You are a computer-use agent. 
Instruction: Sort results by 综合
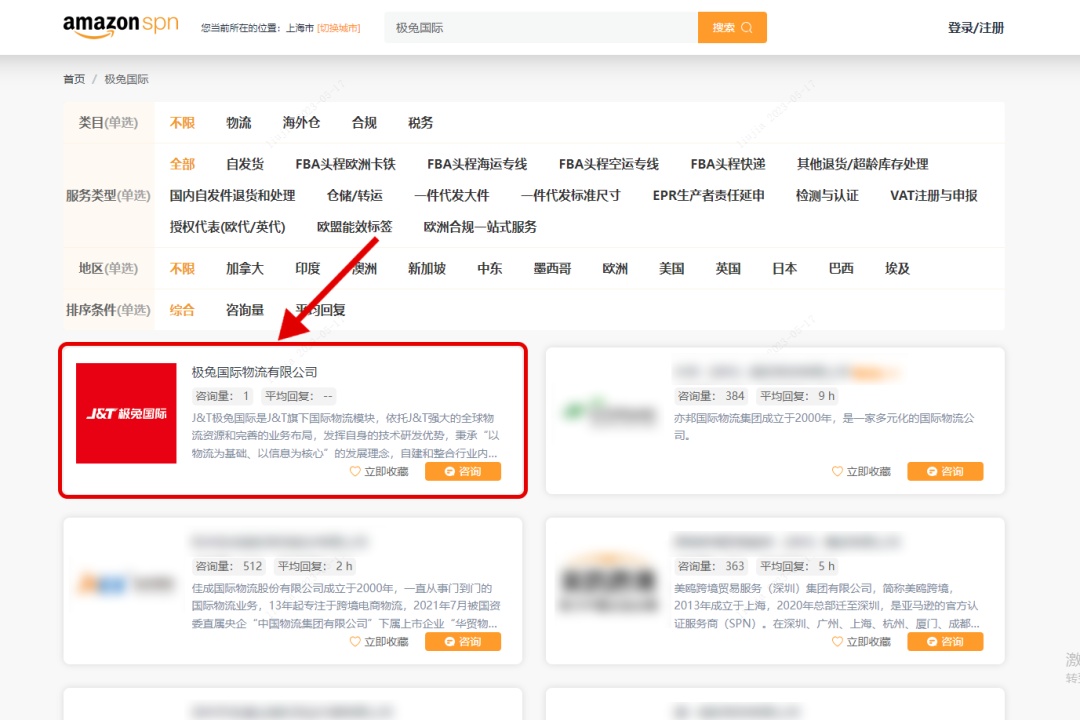182,310
